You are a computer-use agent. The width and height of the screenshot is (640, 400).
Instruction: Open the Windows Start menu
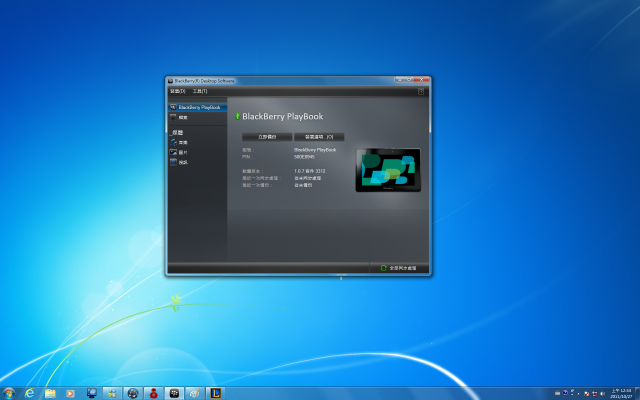[9, 393]
